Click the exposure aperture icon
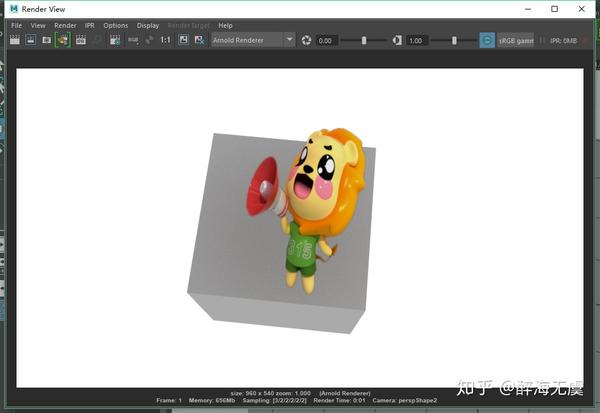The width and height of the screenshot is (600, 413). coord(306,40)
